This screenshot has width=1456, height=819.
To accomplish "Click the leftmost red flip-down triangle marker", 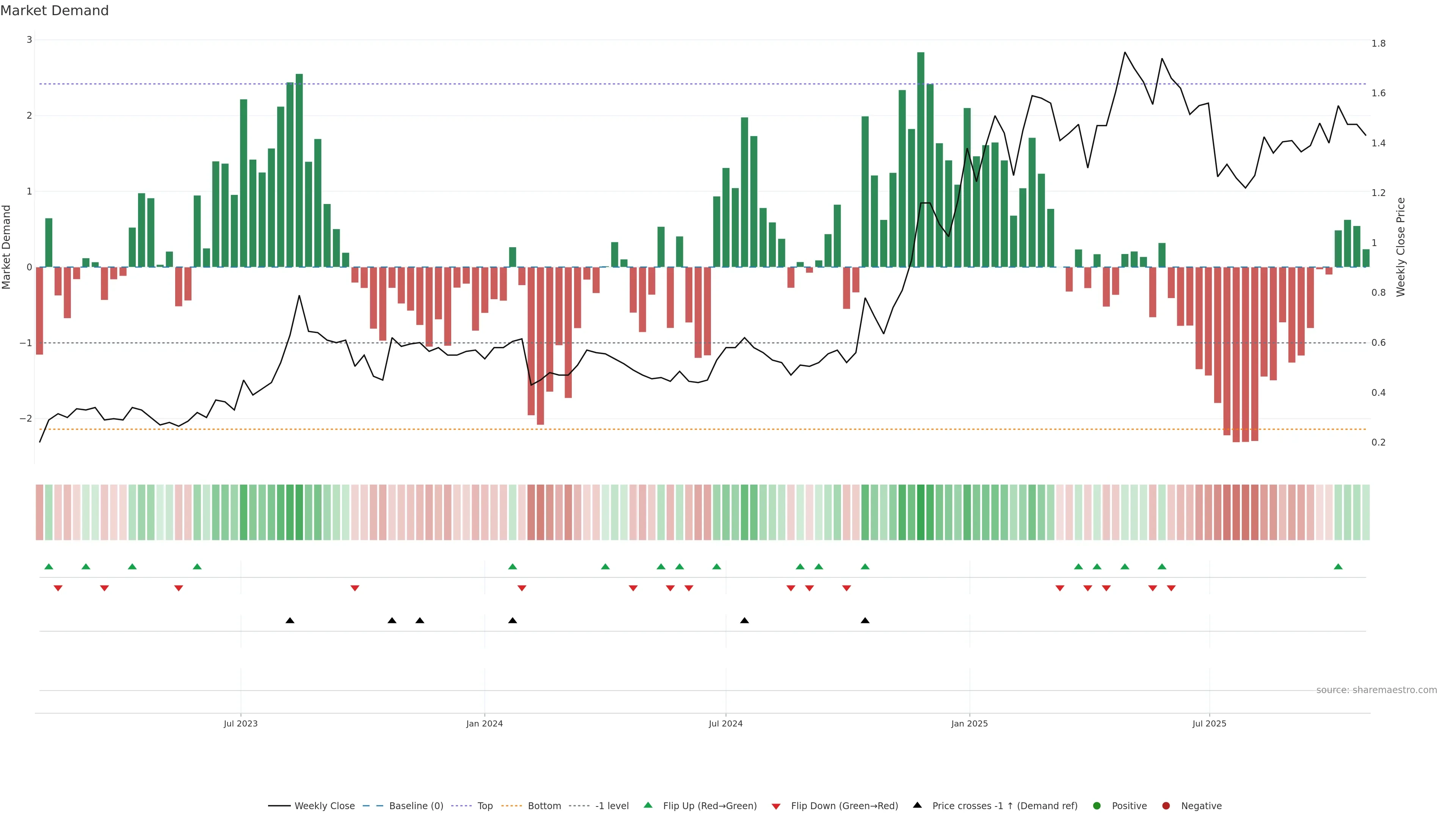I will pos(58,588).
